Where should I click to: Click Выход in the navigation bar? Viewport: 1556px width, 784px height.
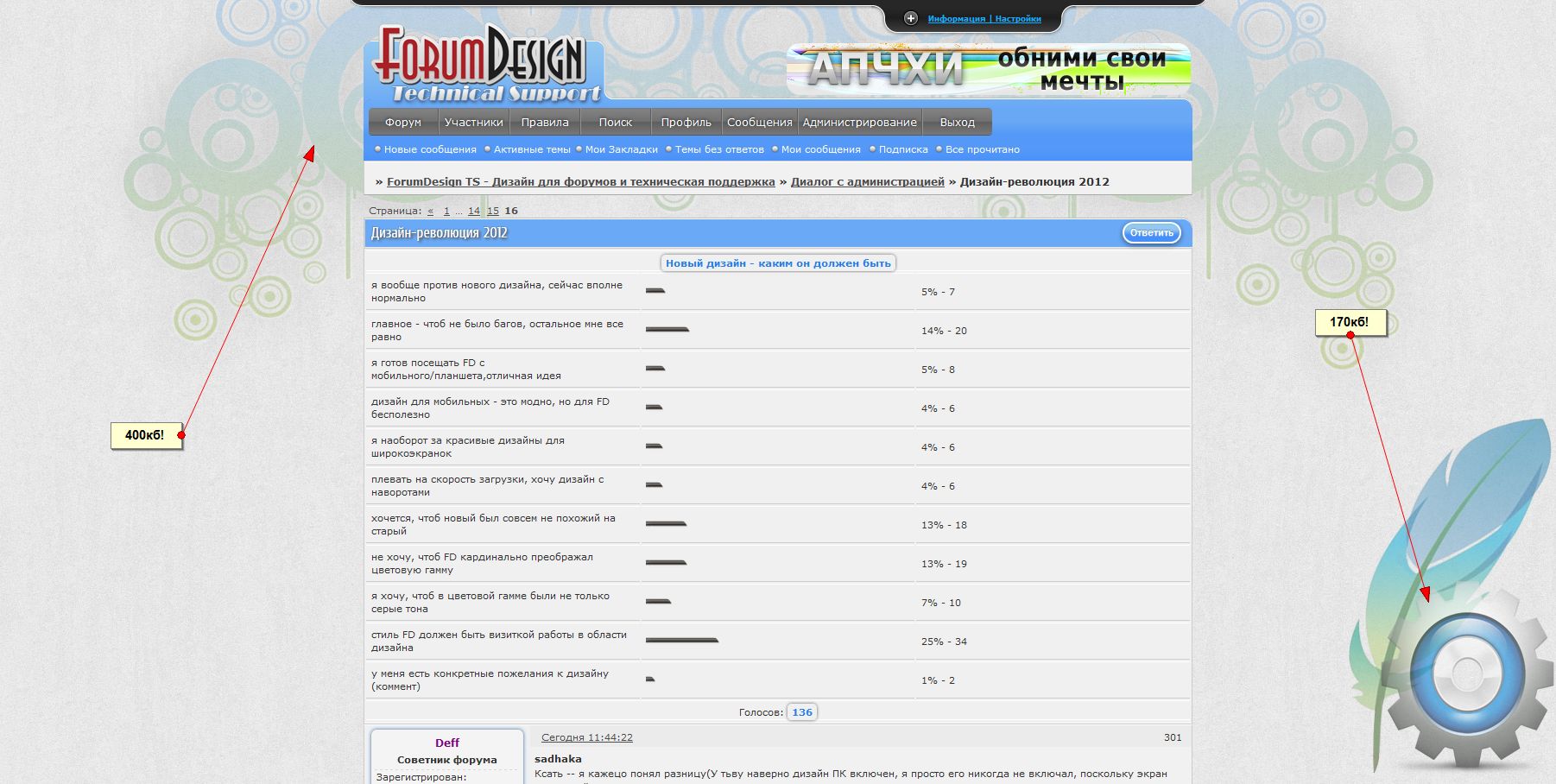[x=958, y=123]
